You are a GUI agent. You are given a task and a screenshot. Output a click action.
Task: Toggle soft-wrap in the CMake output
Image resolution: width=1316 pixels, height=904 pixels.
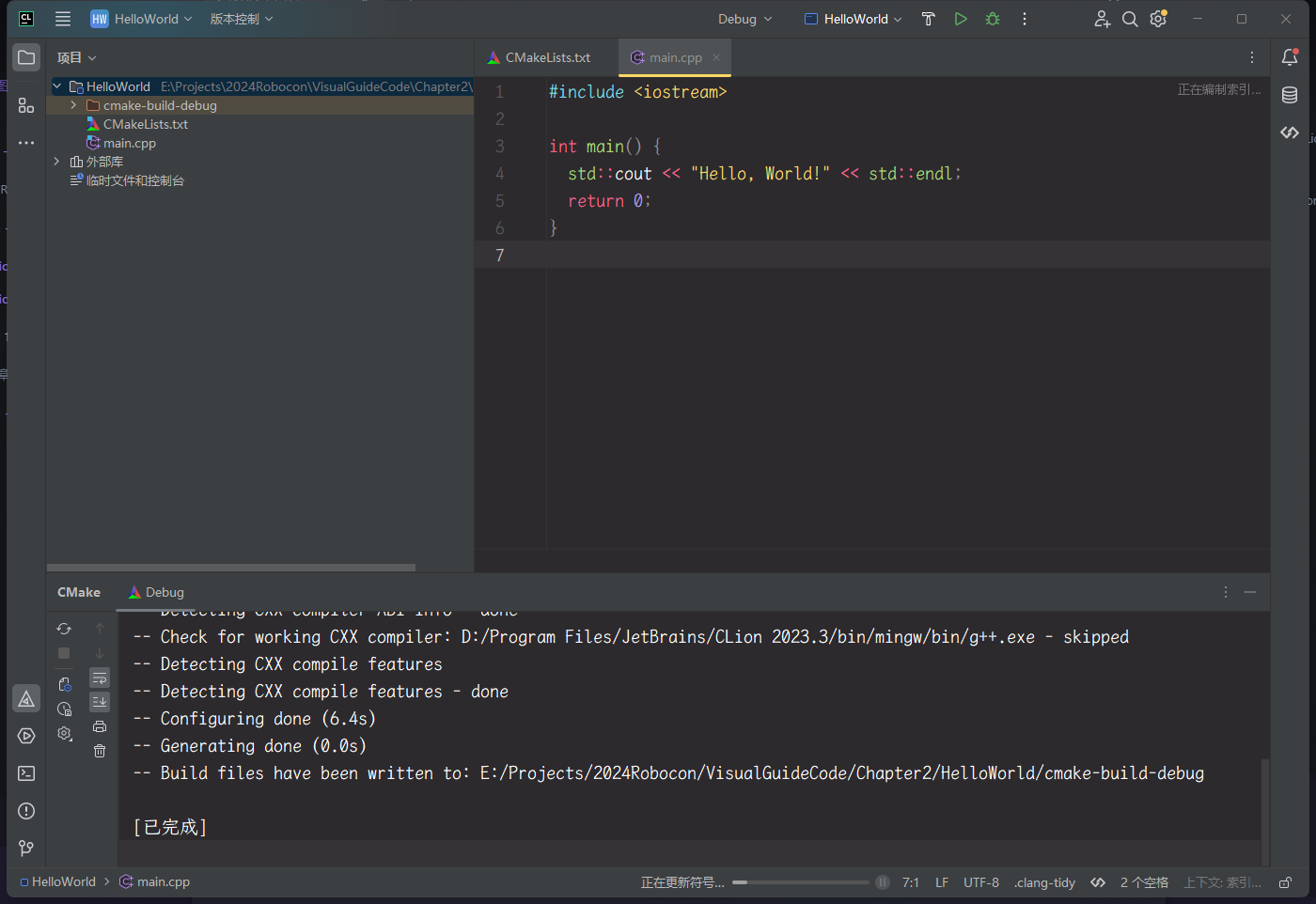[100, 678]
